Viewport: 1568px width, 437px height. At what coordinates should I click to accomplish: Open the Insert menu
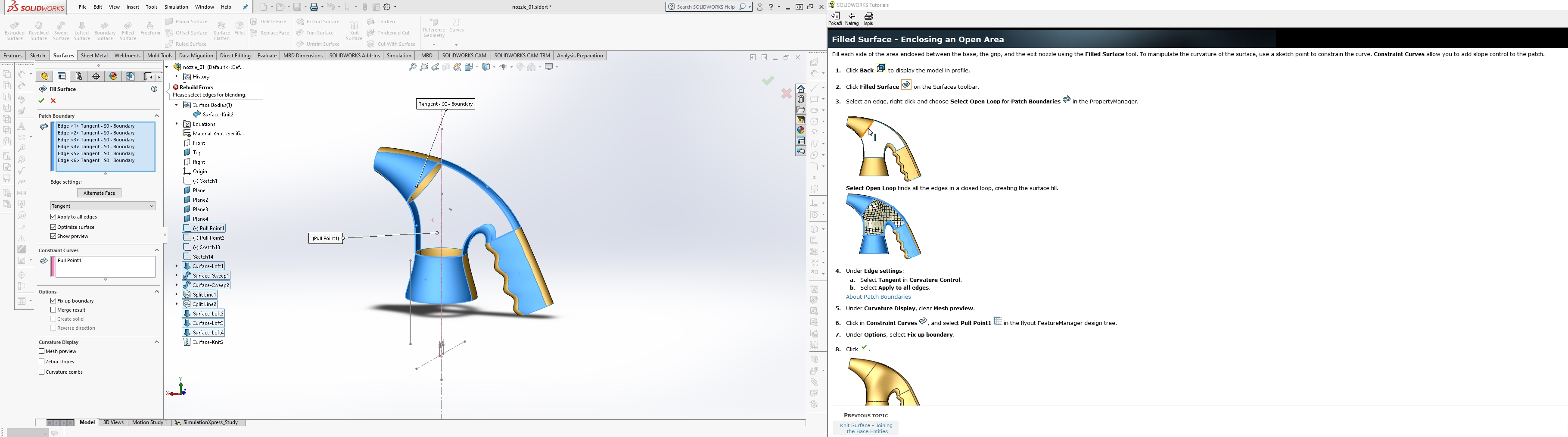pos(133,7)
